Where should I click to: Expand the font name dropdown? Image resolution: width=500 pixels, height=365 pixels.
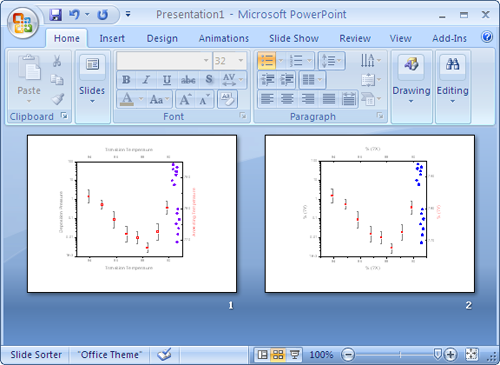206,61
